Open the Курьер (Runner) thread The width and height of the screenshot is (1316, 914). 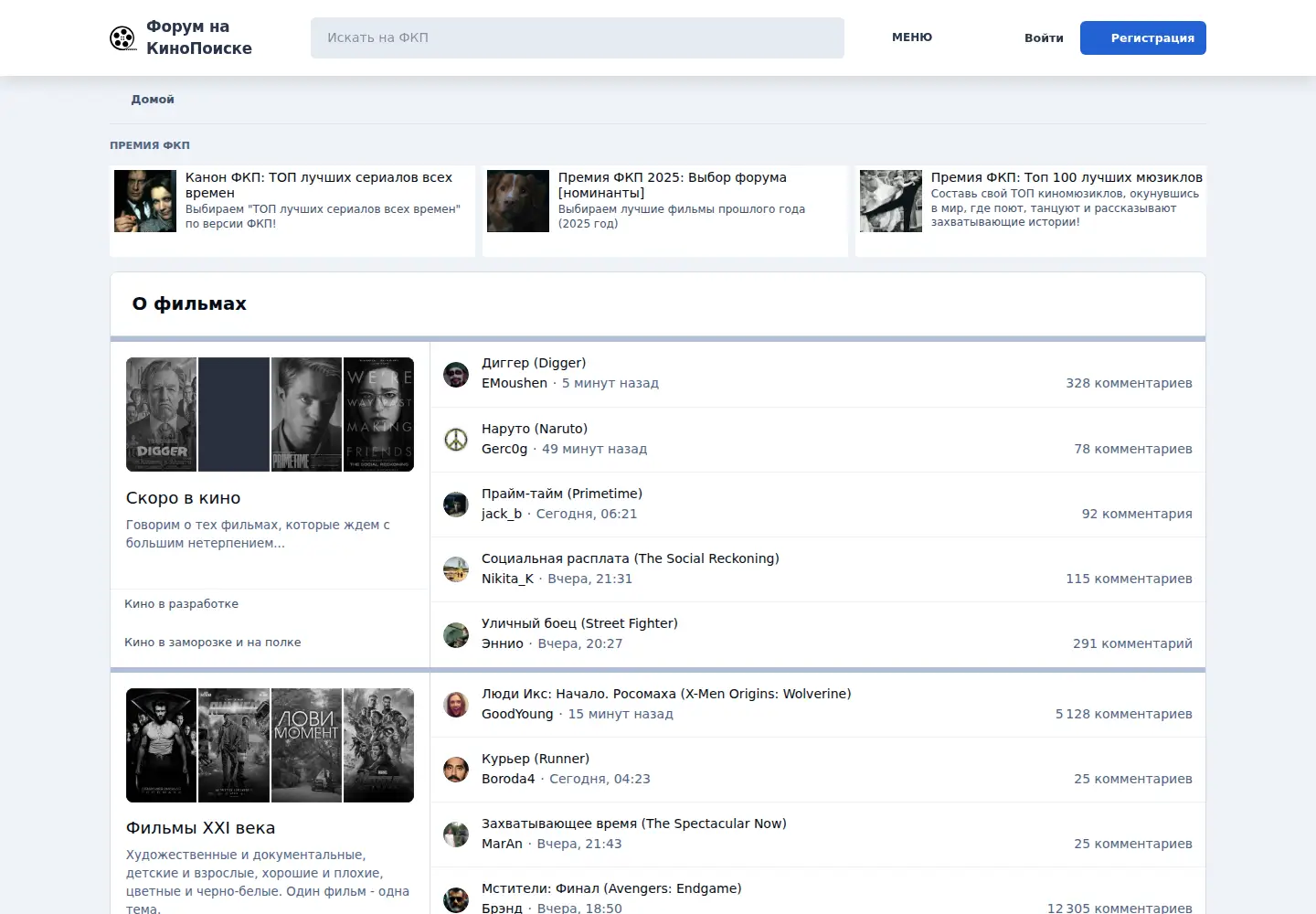pyautogui.click(x=536, y=759)
